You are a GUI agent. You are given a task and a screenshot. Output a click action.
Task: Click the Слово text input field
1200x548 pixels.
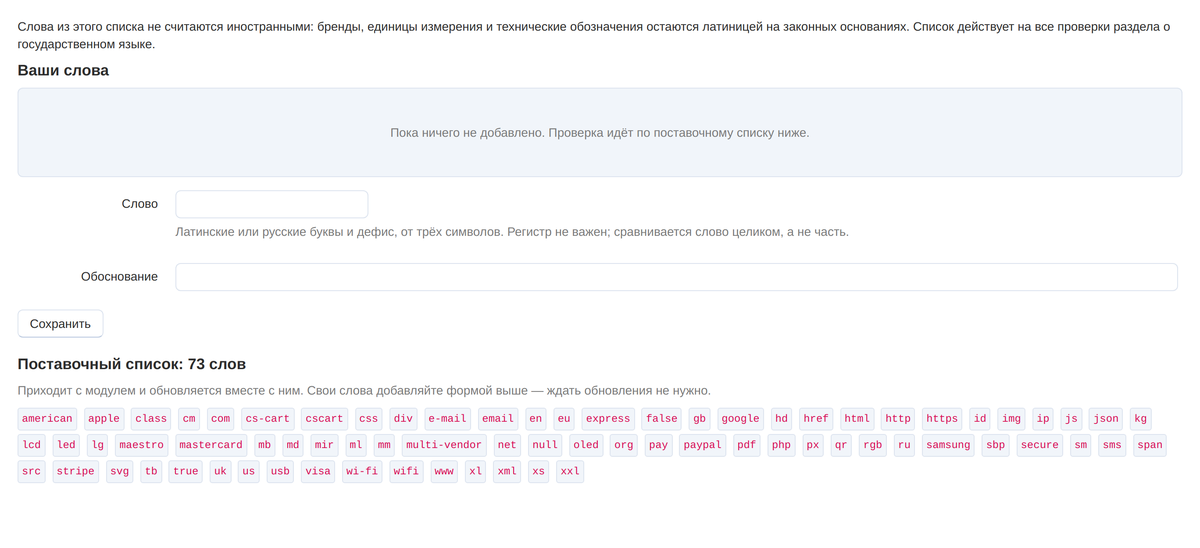click(x=272, y=204)
